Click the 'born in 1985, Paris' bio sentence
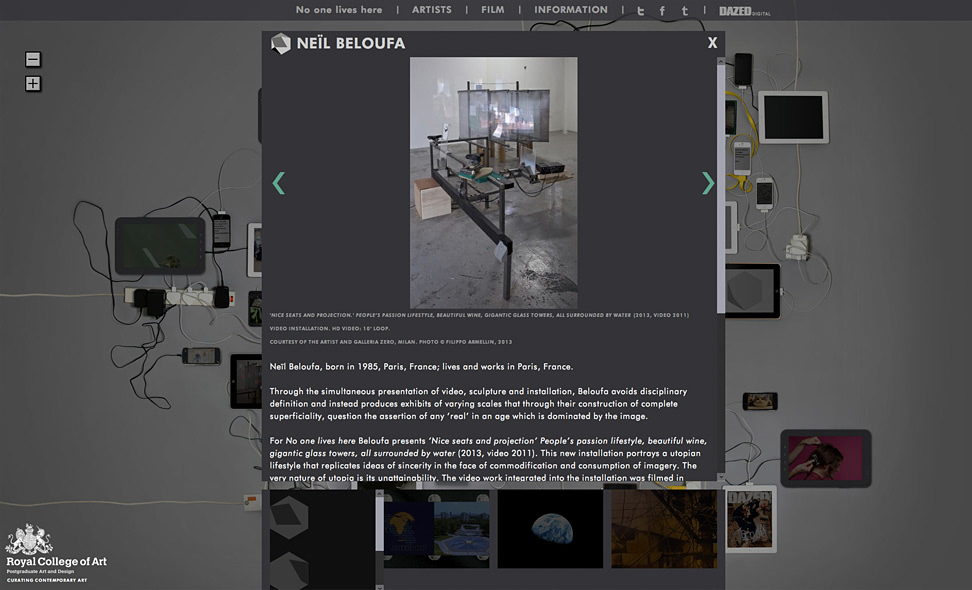This screenshot has width=972, height=590. point(422,367)
